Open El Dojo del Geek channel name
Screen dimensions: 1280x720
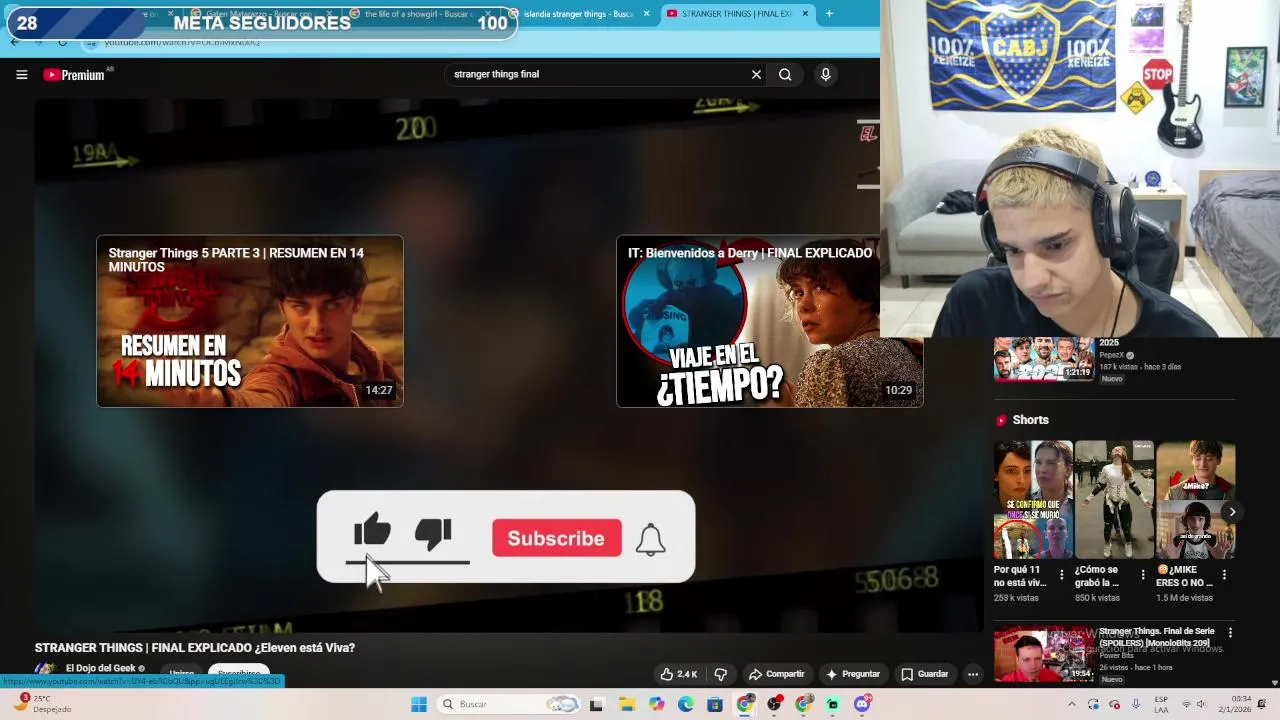(x=100, y=668)
